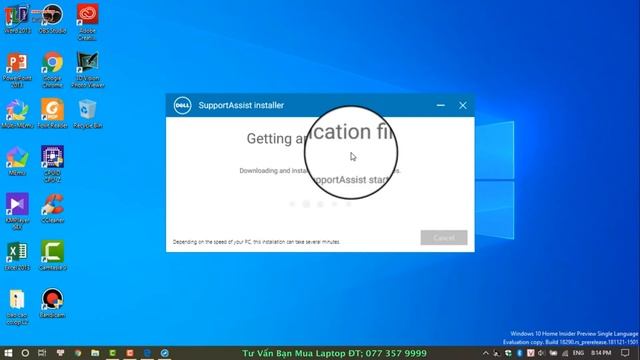This screenshot has width=640, height=360.
Task: Select the KMPlayer 64X desktop icon
Action: coord(17,211)
